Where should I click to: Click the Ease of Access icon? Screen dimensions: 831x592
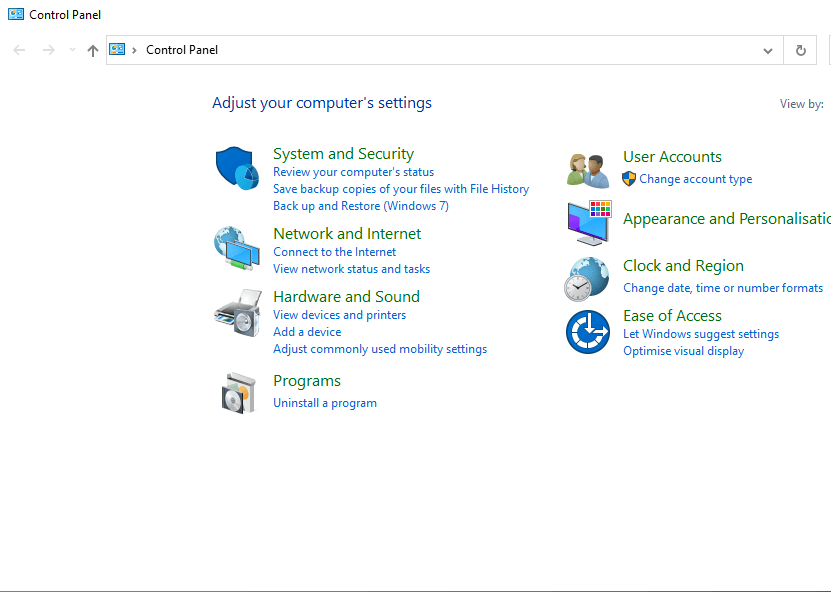pyautogui.click(x=587, y=331)
